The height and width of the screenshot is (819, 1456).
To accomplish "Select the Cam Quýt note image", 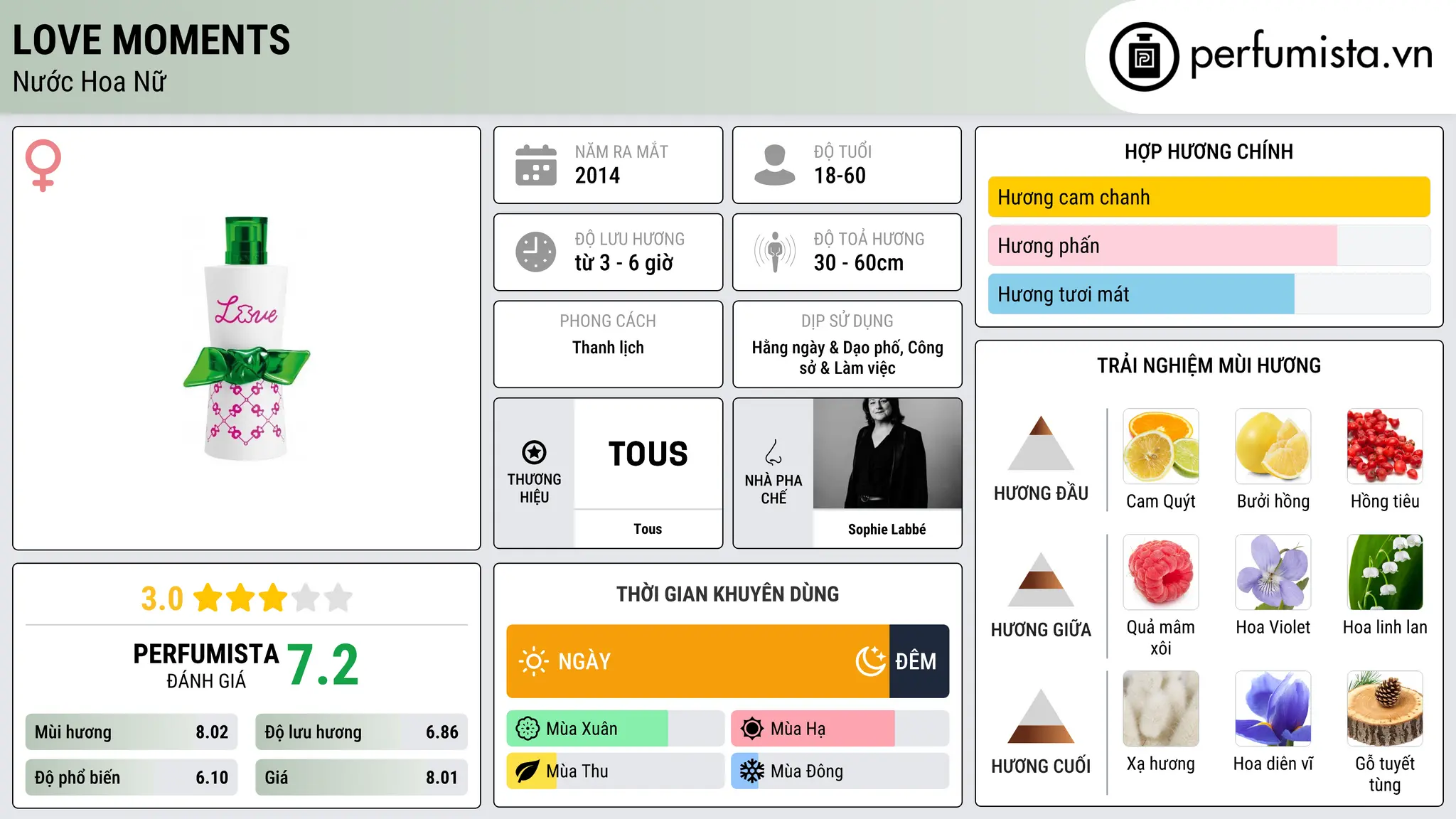I will [1161, 446].
